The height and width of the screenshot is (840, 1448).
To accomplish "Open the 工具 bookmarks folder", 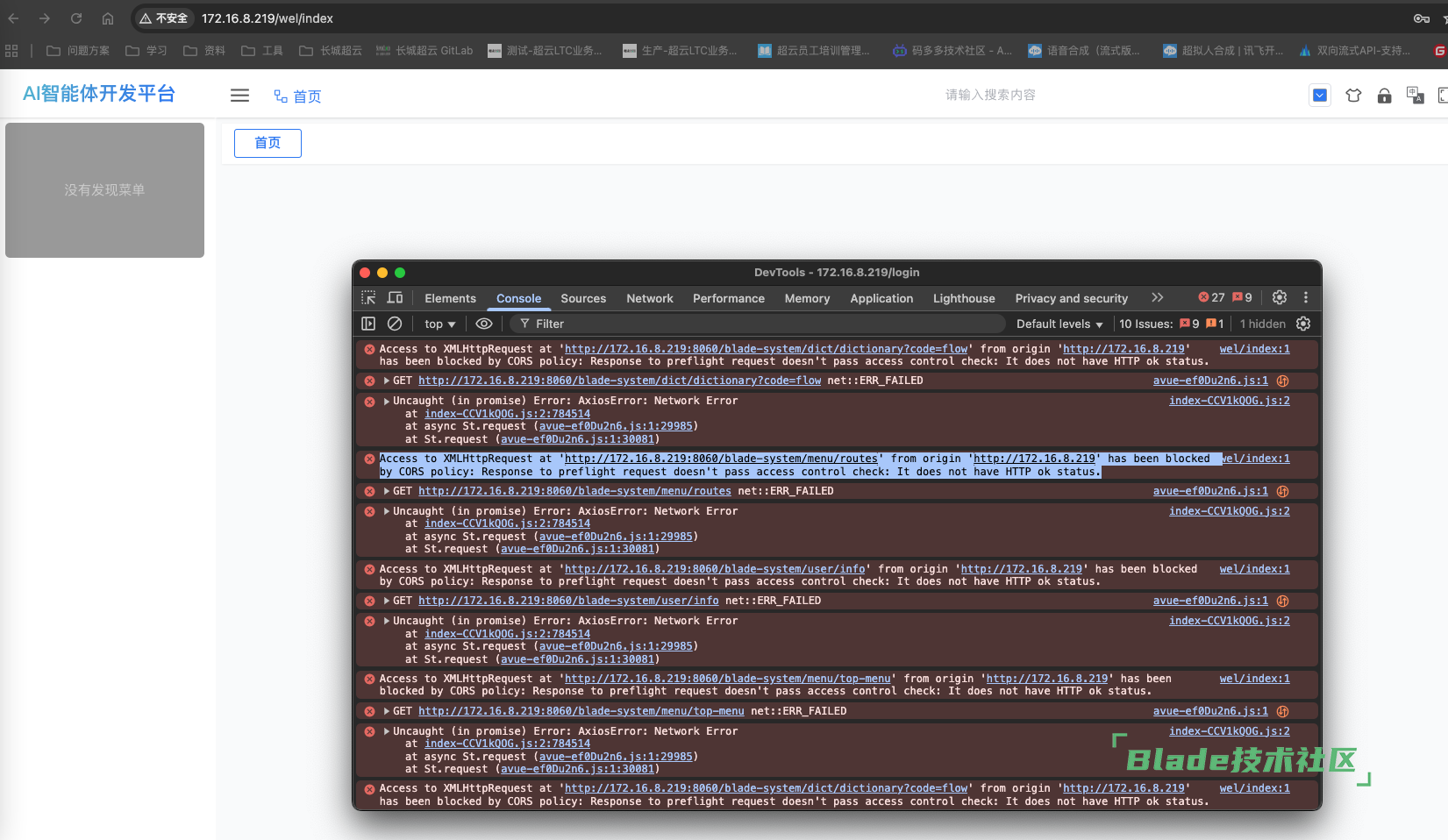I will [x=262, y=51].
